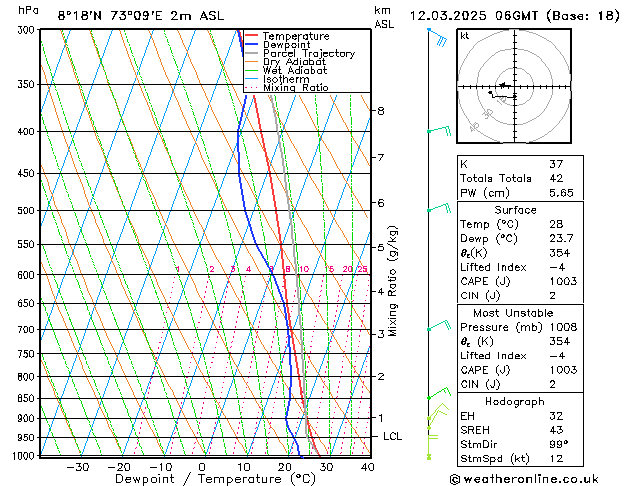Screen dimensions: 629x486
Task: Click the LCL level marker
Action: 393,437
